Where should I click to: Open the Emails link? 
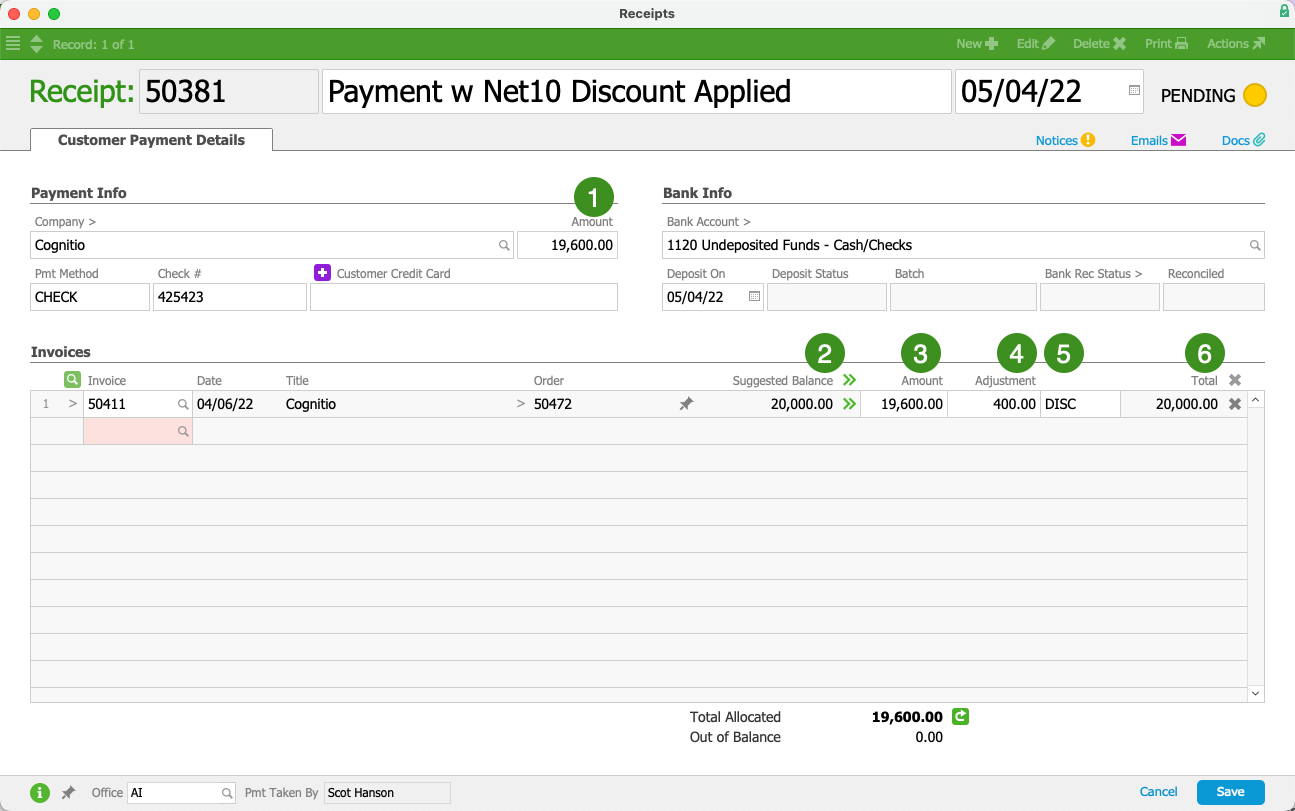click(1158, 141)
